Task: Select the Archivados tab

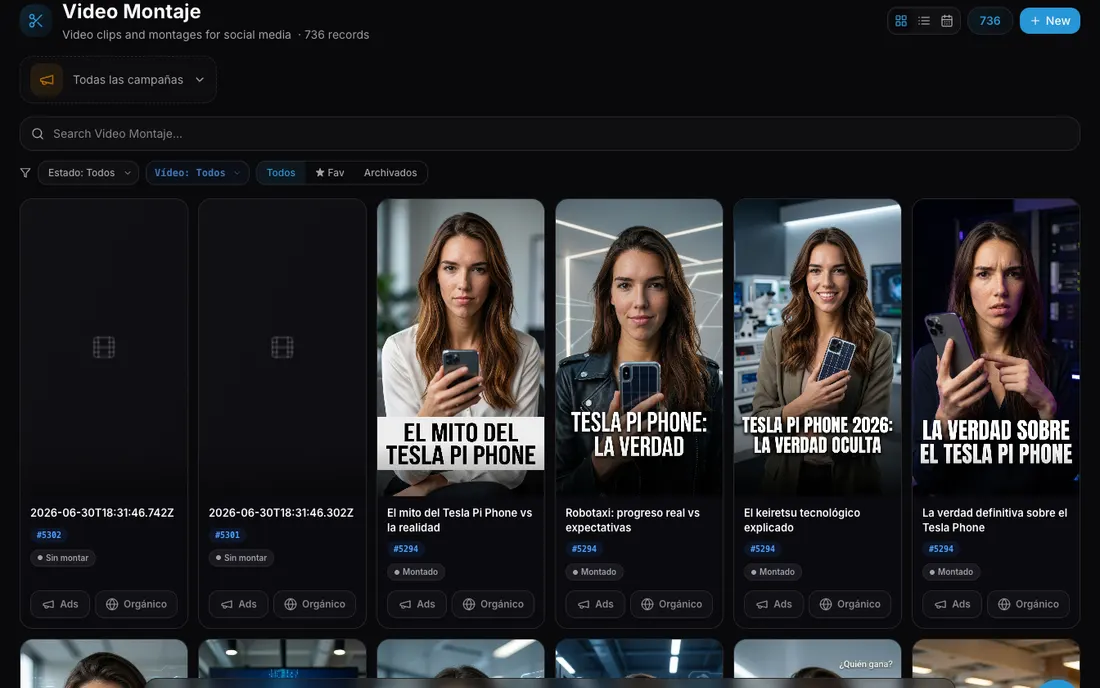Action: click(x=390, y=173)
